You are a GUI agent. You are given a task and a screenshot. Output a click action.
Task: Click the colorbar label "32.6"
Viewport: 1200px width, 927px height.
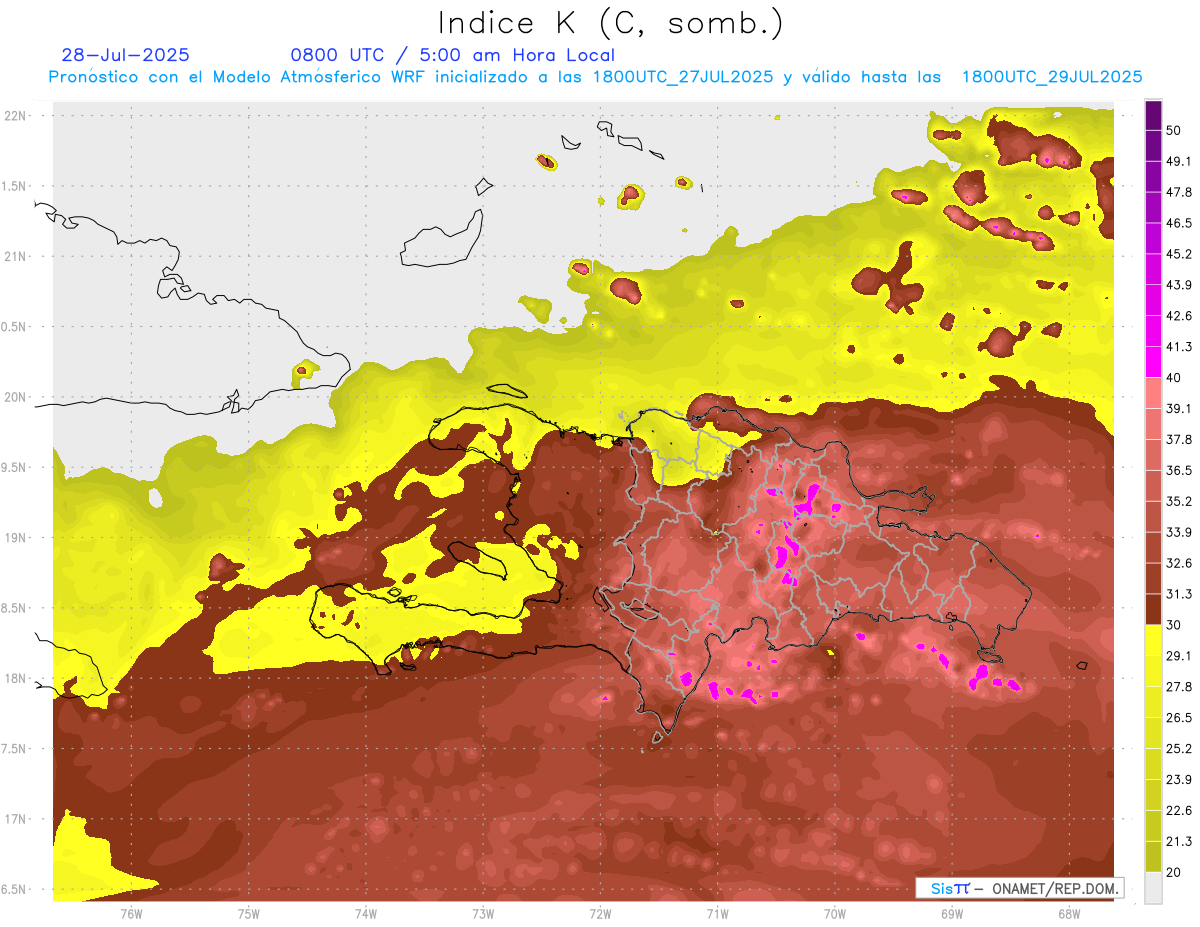pyautogui.click(x=1178, y=563)
